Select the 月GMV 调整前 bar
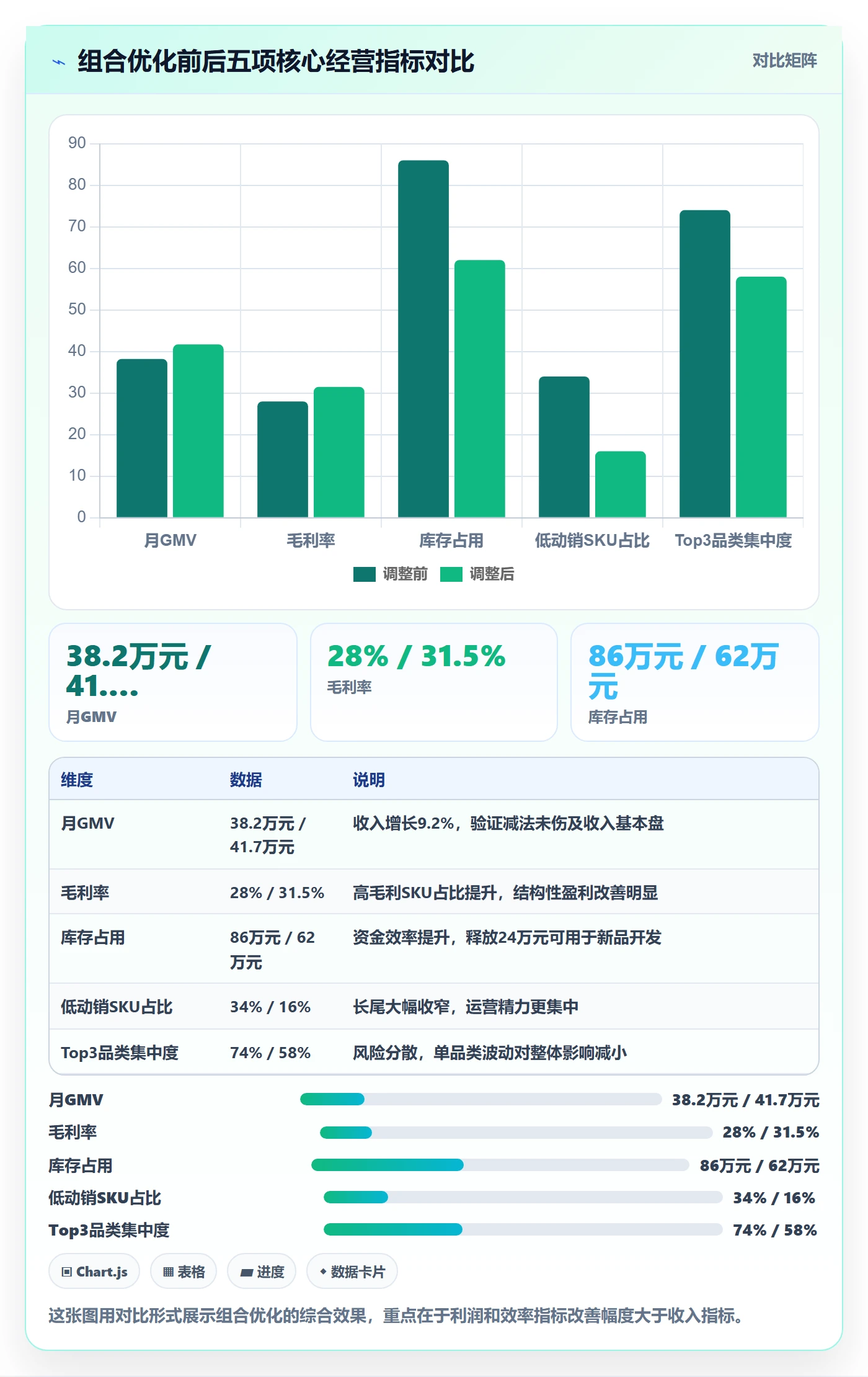This screenshot has width=868, height=1377. click(142, 438)
